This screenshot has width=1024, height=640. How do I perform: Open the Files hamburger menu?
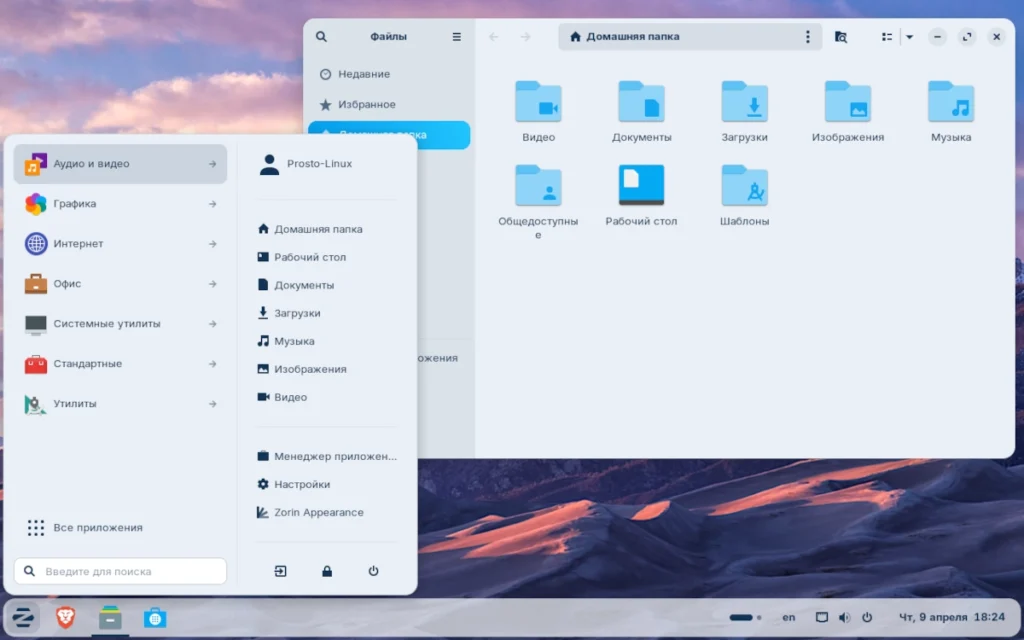point(456,37)
